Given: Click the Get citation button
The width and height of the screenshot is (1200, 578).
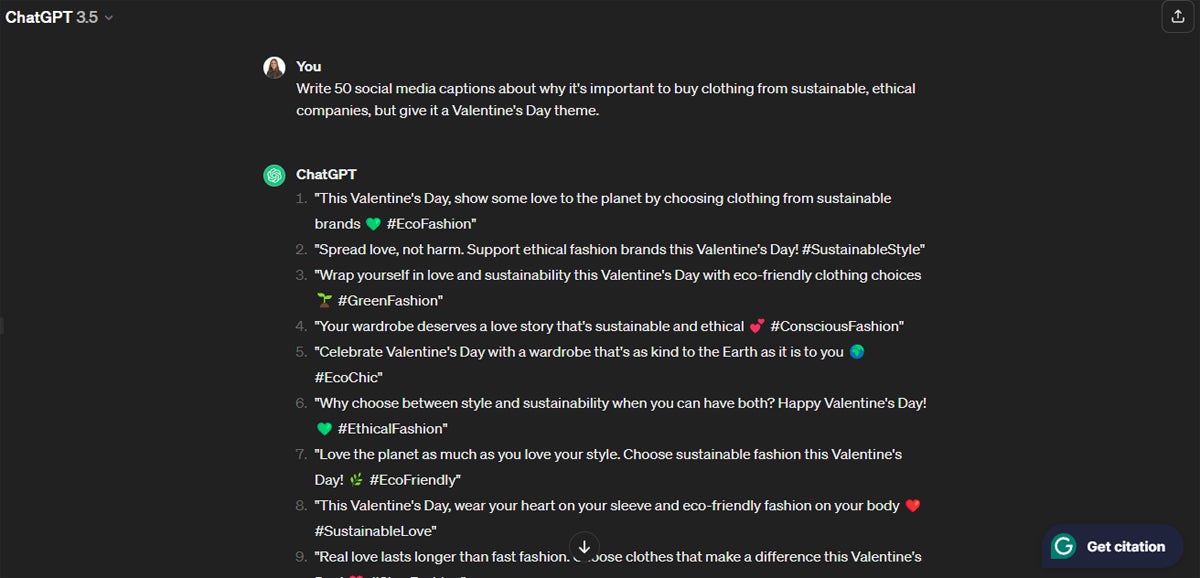Looking at the screenshot, I should point(1112,547).
